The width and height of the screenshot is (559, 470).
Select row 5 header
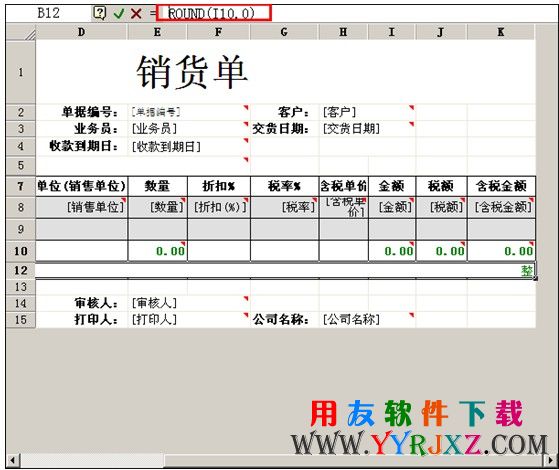point(21,165)
